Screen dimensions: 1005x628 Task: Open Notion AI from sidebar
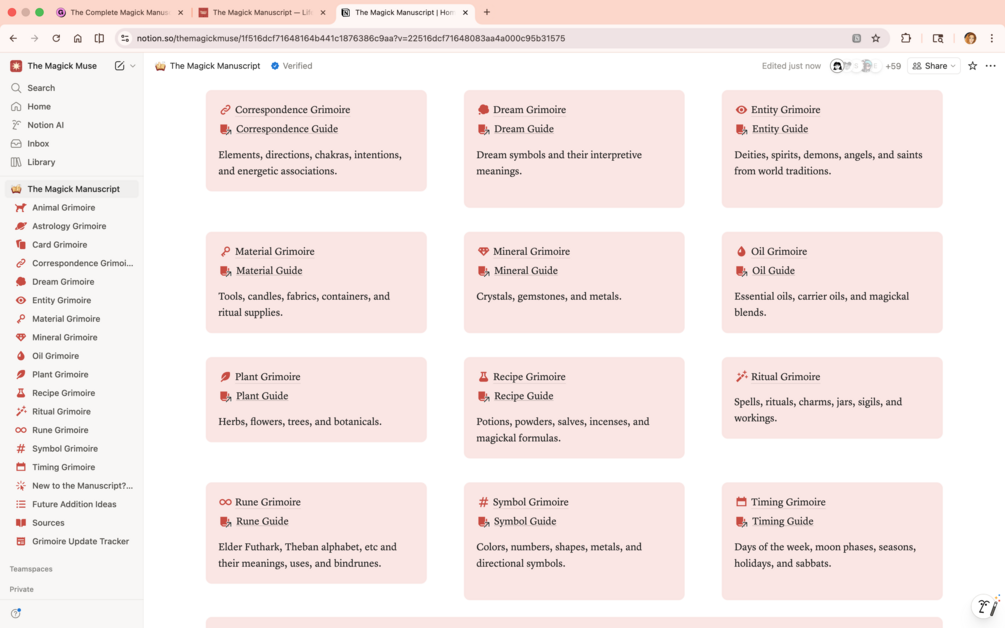[x=45, y=125]
